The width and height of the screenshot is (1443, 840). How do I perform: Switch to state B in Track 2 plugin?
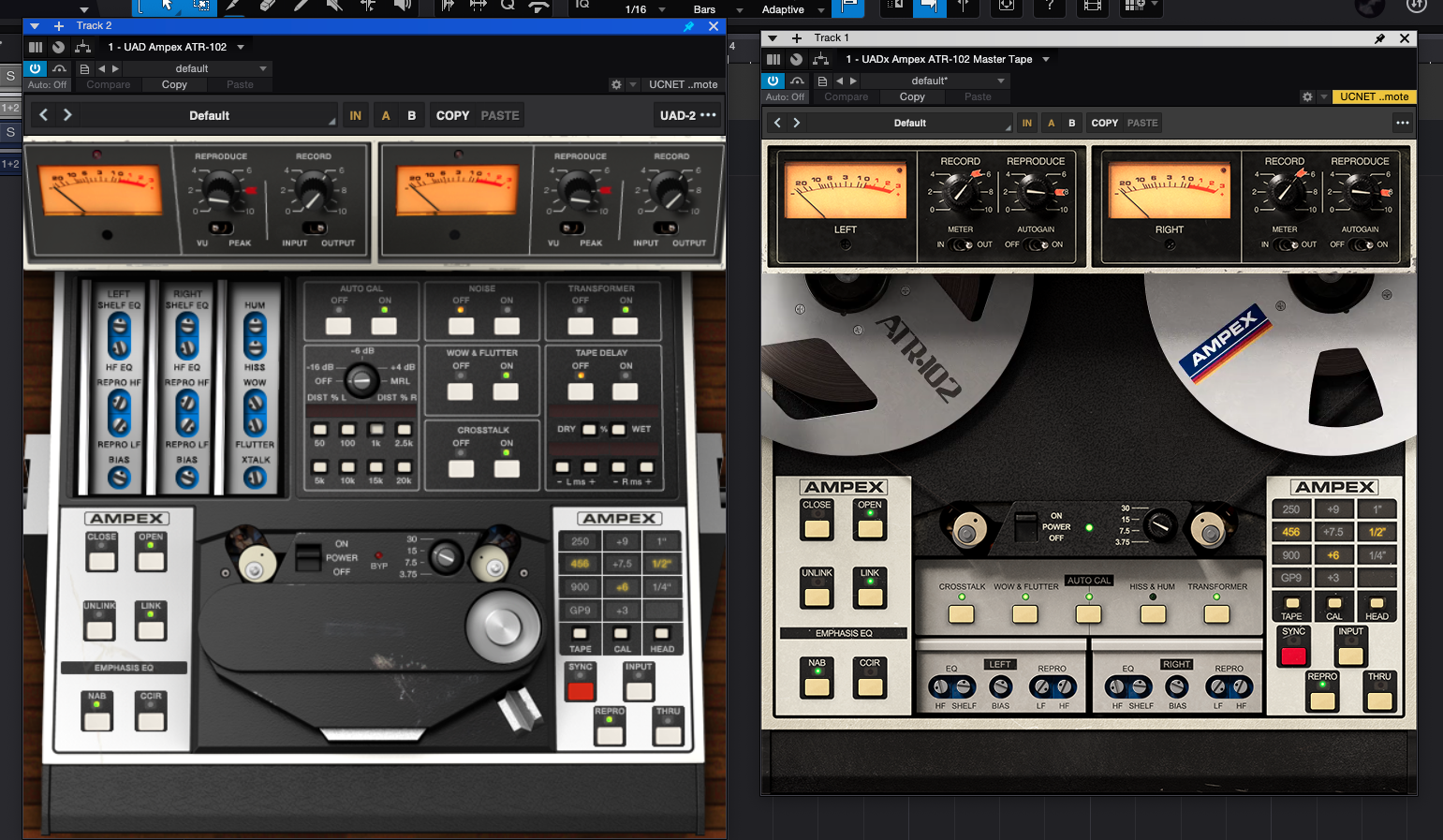click(x=411, y=115)
